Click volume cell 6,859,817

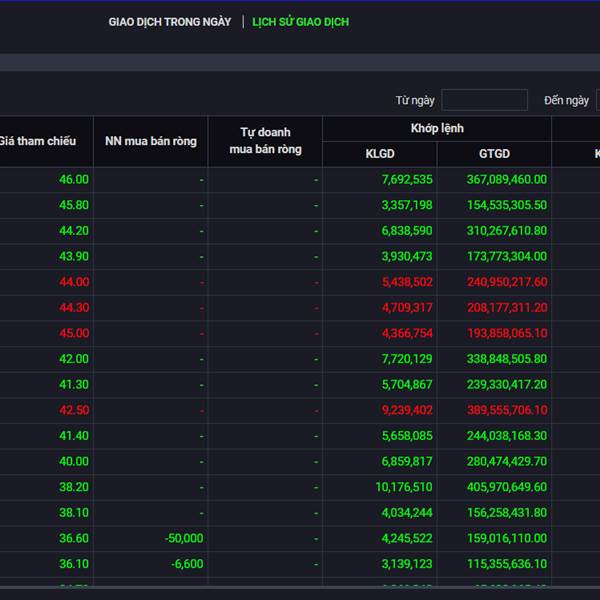[407, 461]
